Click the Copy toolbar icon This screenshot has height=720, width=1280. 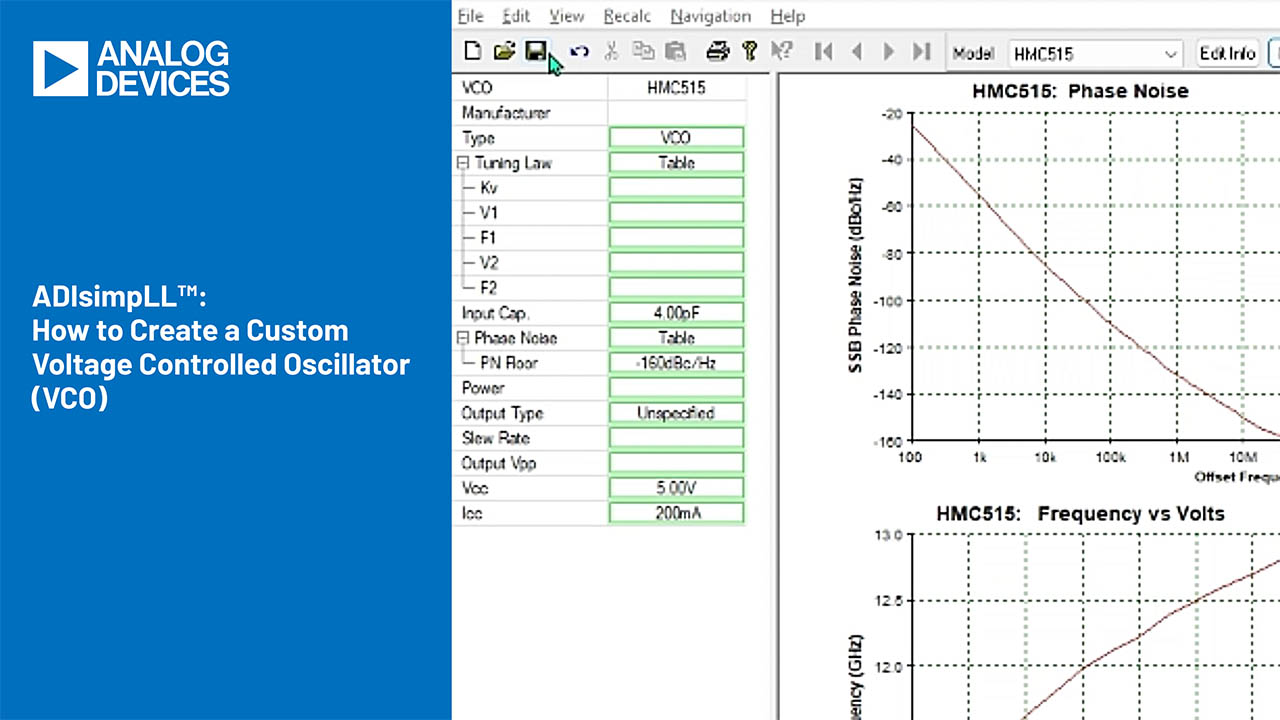pos(643,52)
